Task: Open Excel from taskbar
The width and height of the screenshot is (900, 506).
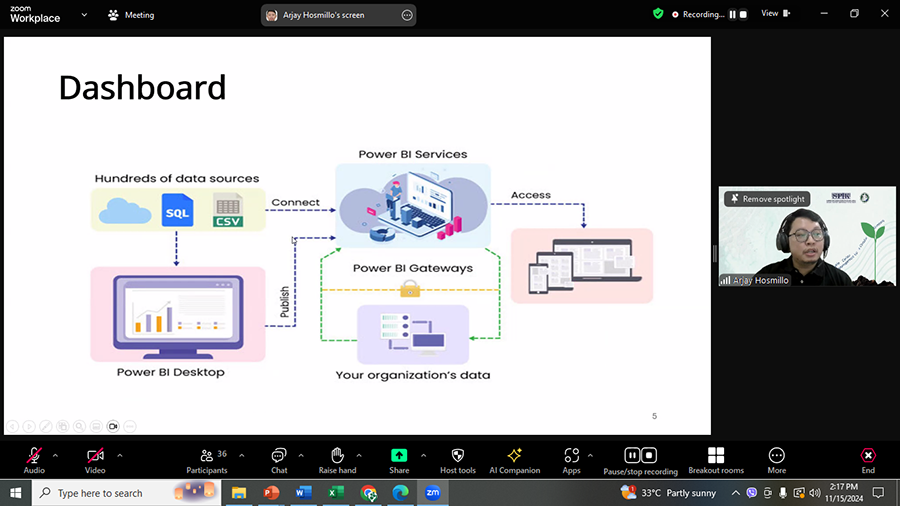Action: point(336,493)
